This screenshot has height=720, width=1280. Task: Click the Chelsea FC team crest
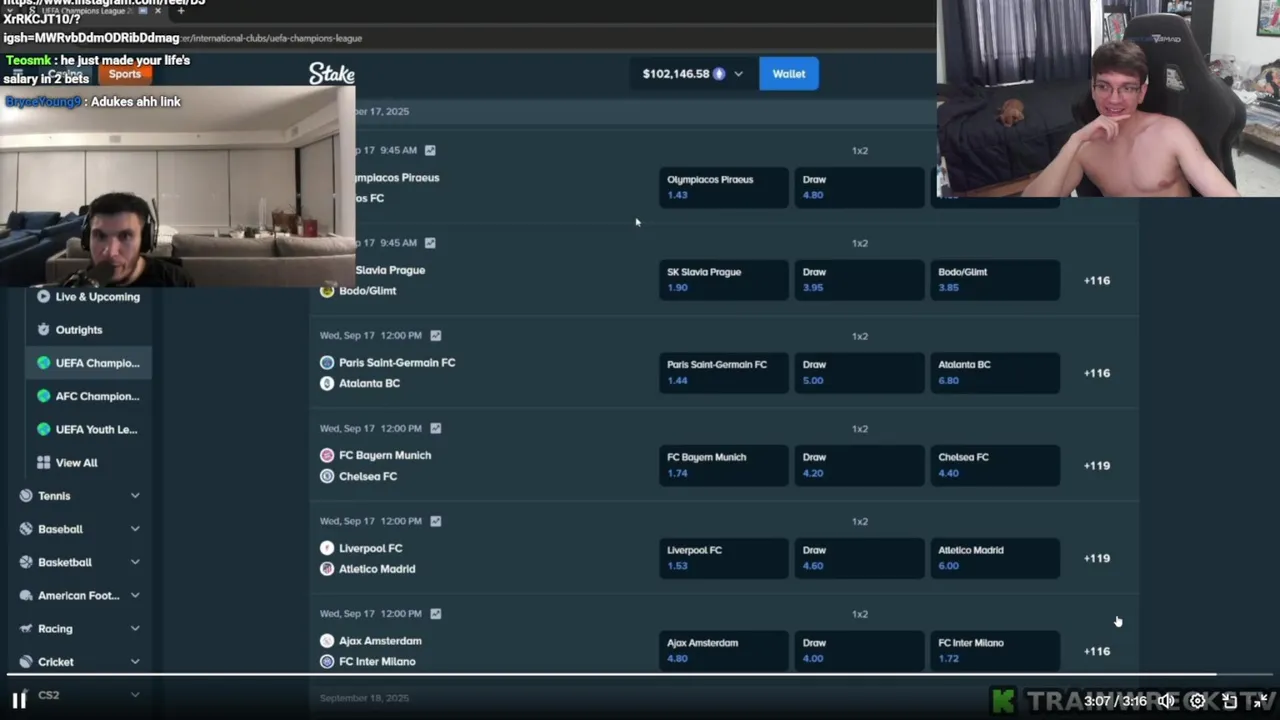click(x=327, y=476)
